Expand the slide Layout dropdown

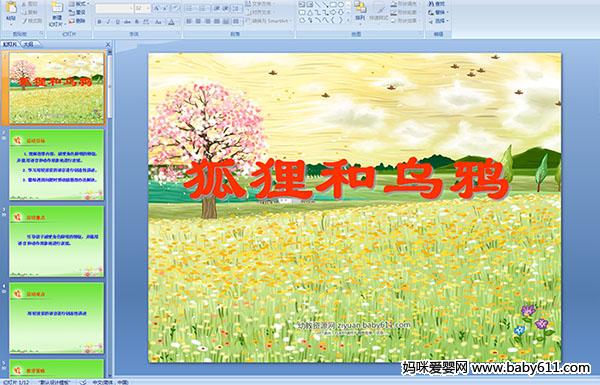[x=79, y=4]
